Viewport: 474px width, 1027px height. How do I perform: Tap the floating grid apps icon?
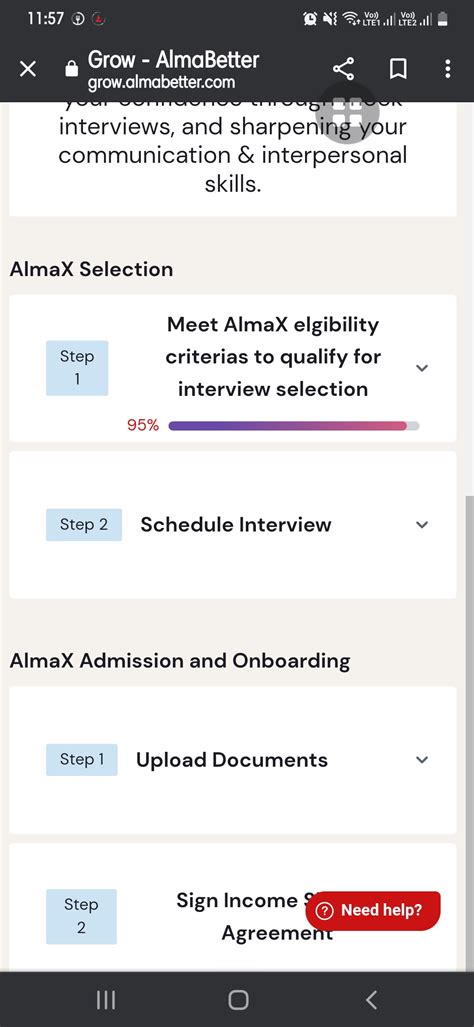[x=347, y=113]
